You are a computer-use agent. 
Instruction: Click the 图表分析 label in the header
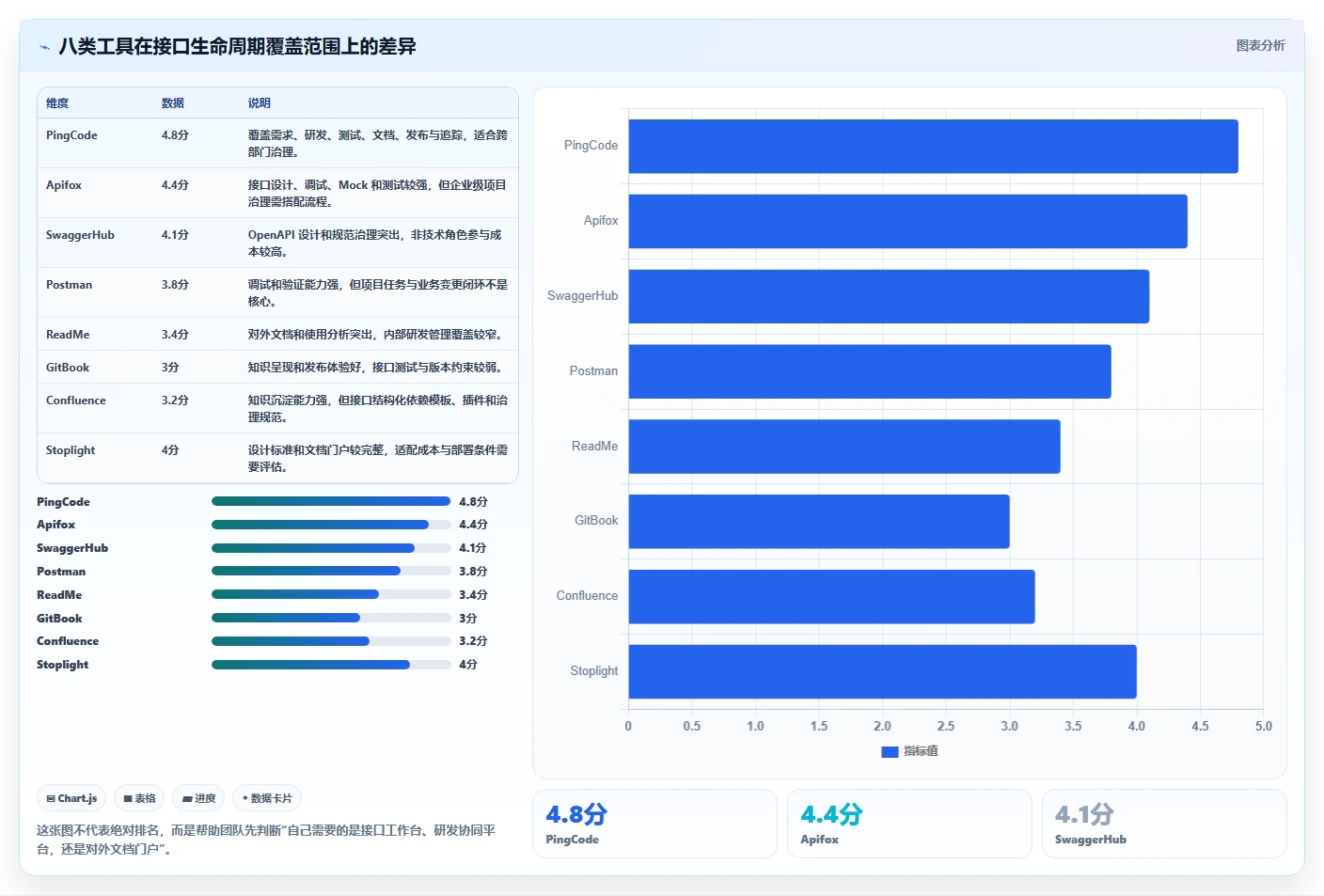tap(1260, 45)
